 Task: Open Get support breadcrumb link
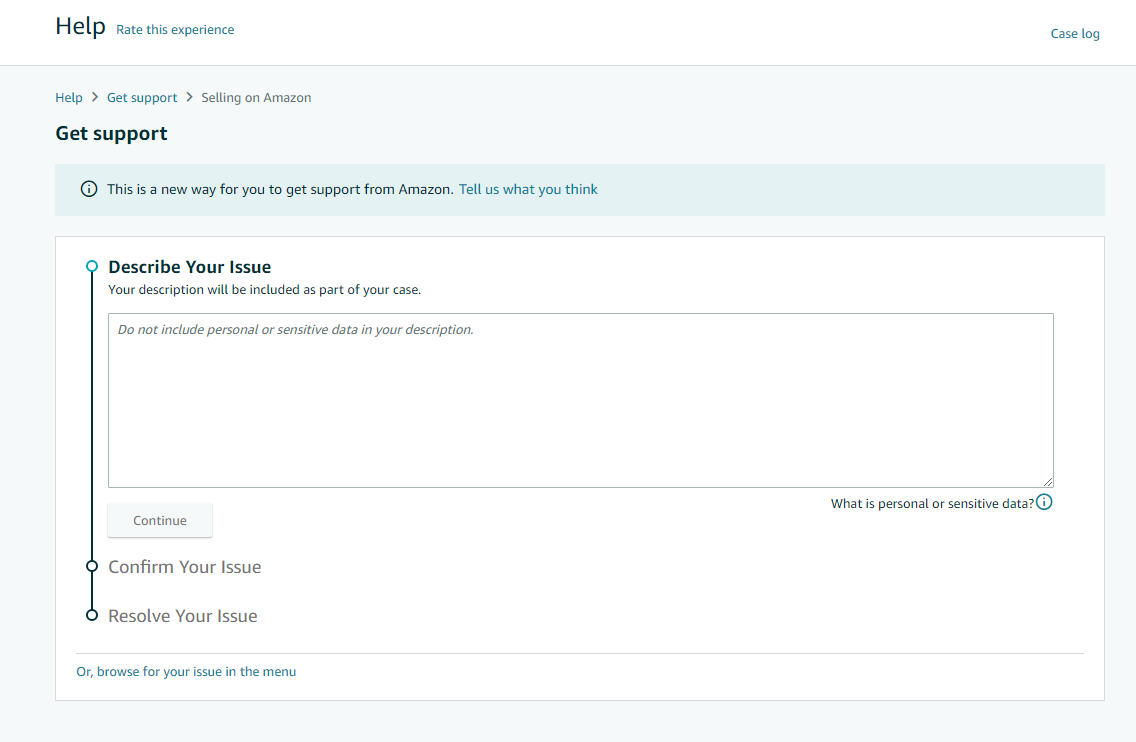click(x=142, y=98)
